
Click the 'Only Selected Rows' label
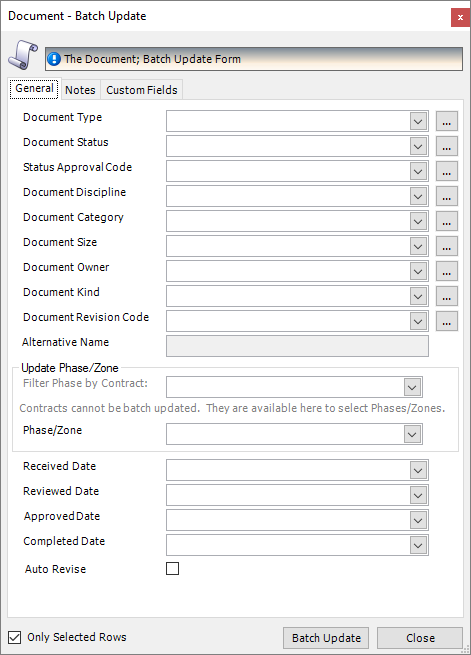(x=77, y=637)
